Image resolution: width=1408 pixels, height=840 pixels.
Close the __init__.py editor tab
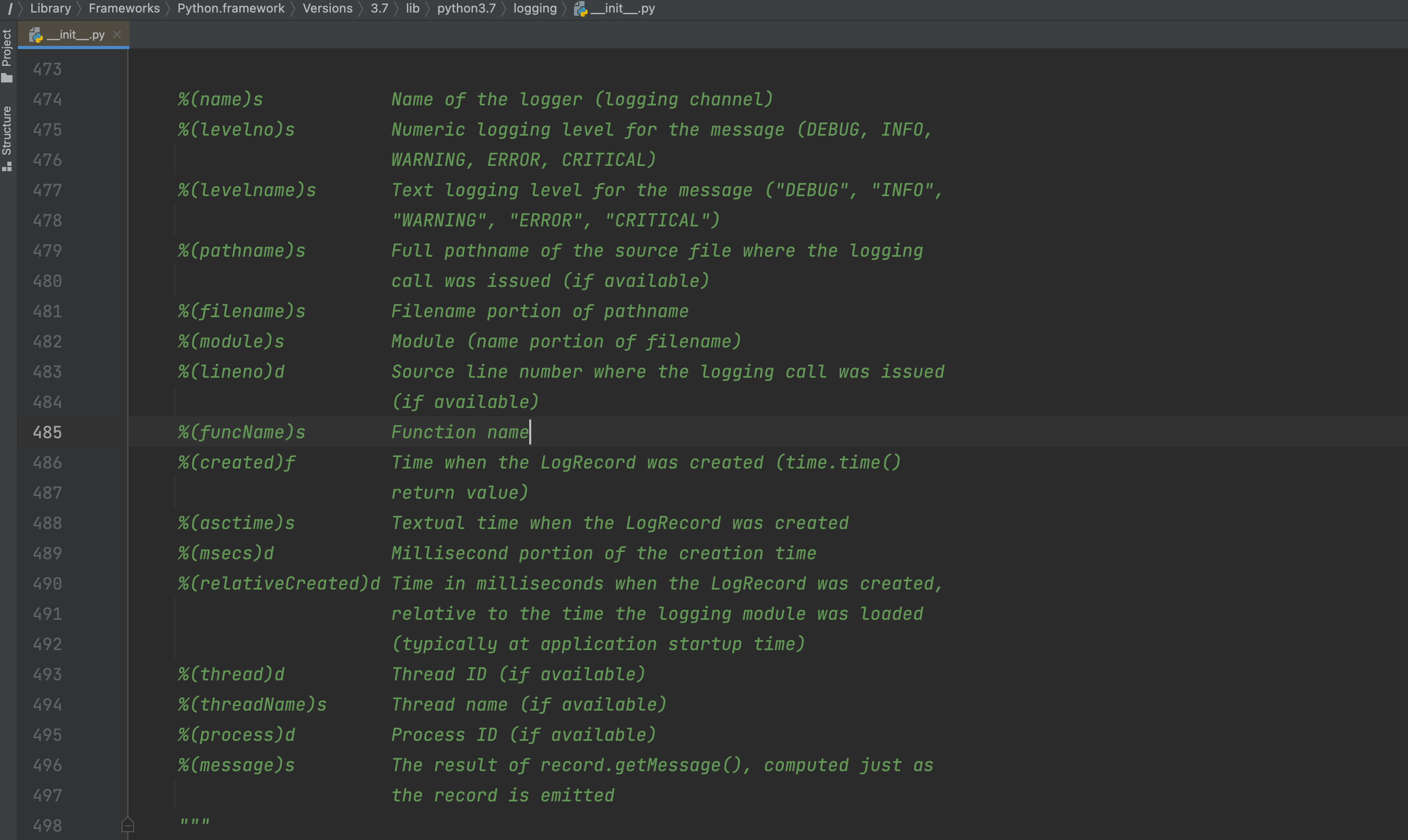point(117,34)
